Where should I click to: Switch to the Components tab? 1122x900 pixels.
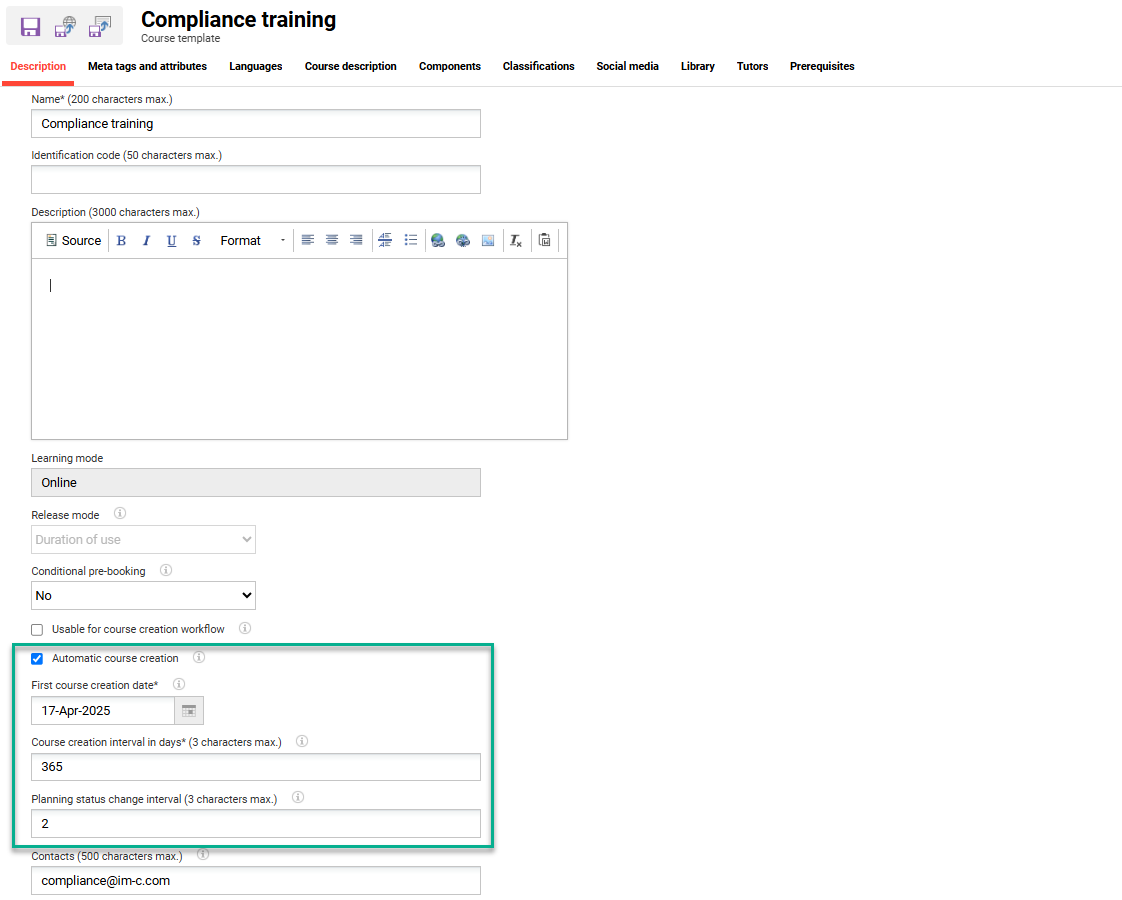click(450, 66)
